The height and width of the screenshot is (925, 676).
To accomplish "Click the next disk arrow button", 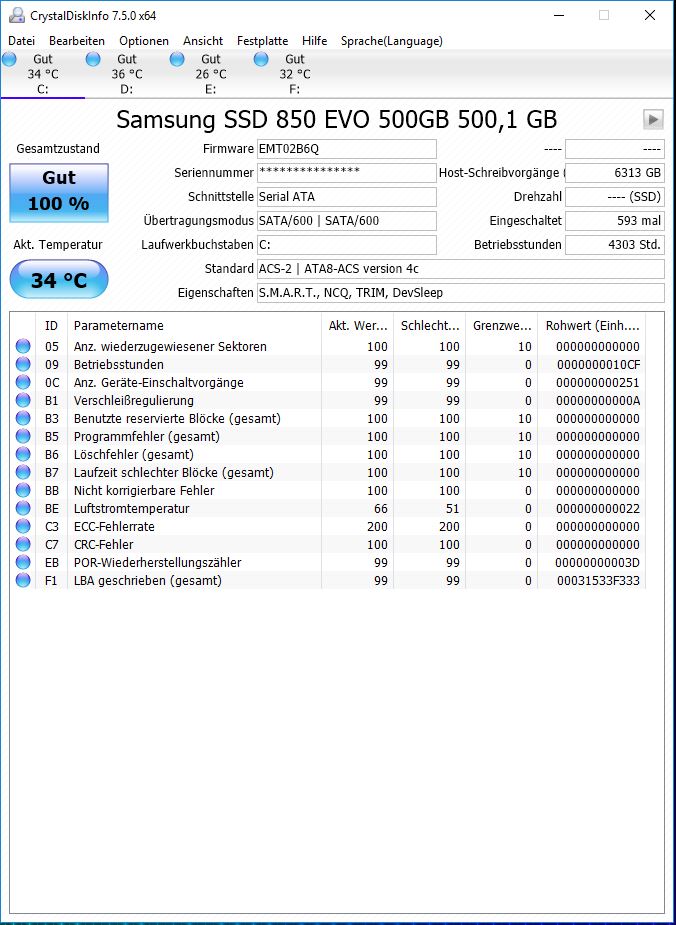I will 653,119.
